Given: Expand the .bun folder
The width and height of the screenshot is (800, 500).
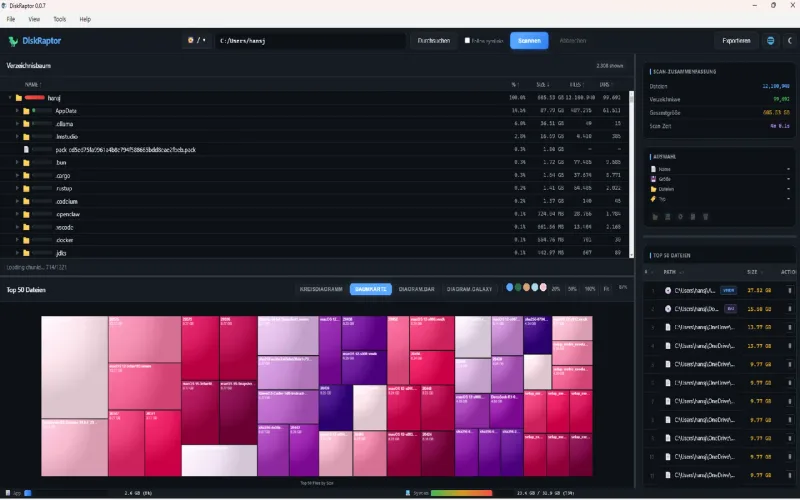Looking at the screenshot, I should 17,162.
